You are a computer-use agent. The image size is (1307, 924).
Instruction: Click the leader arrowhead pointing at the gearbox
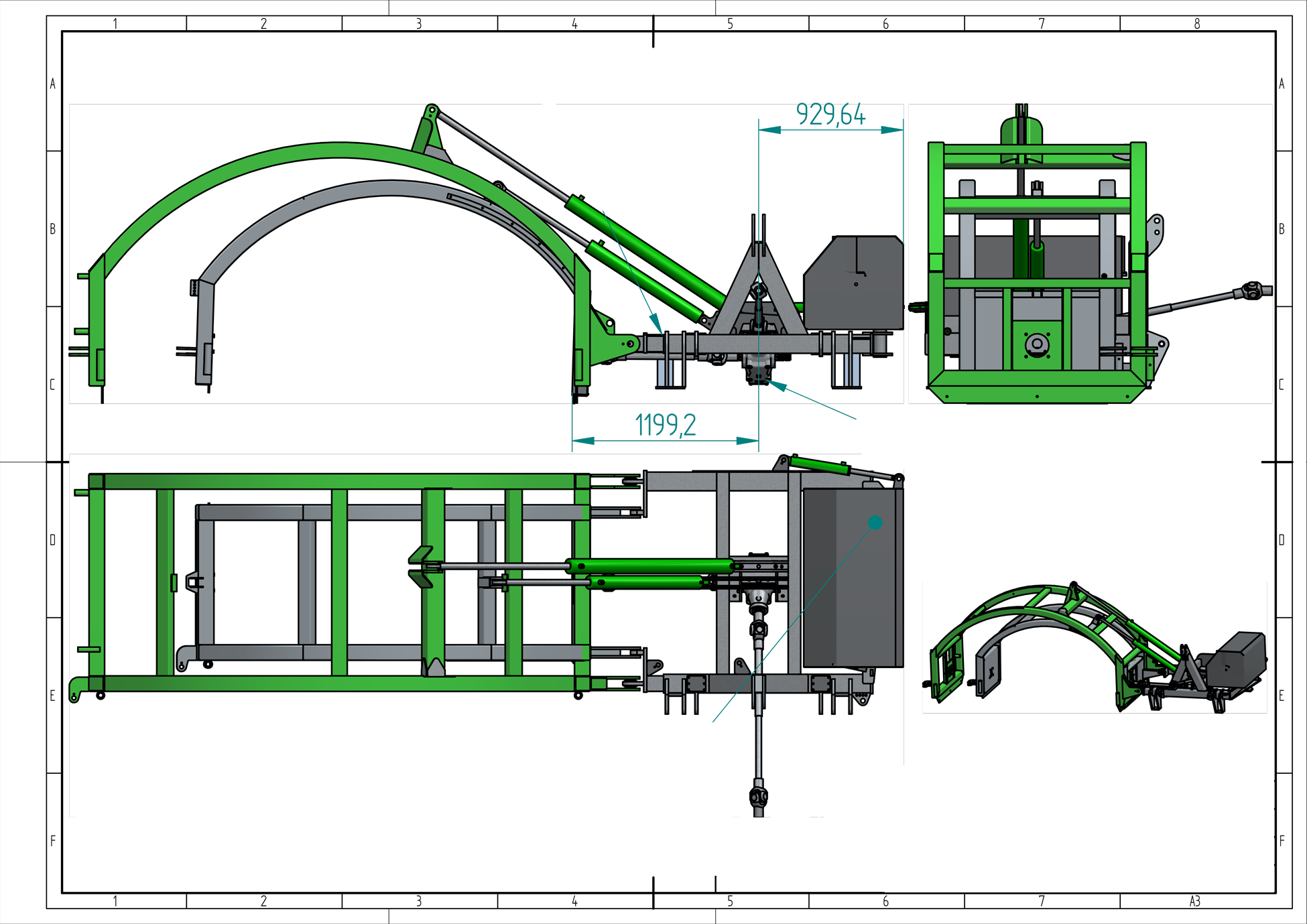coord(776,385)
